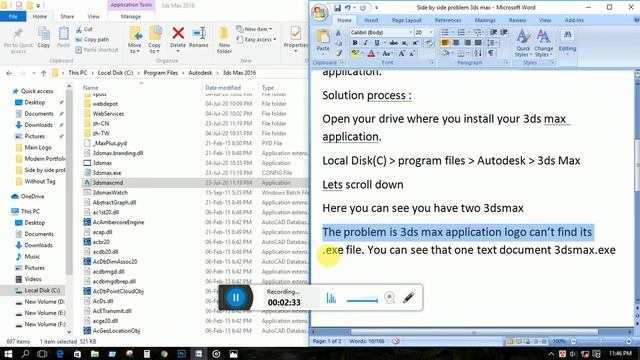Toggle Show/Hide paragraph marks

click(x=491, y=53)
